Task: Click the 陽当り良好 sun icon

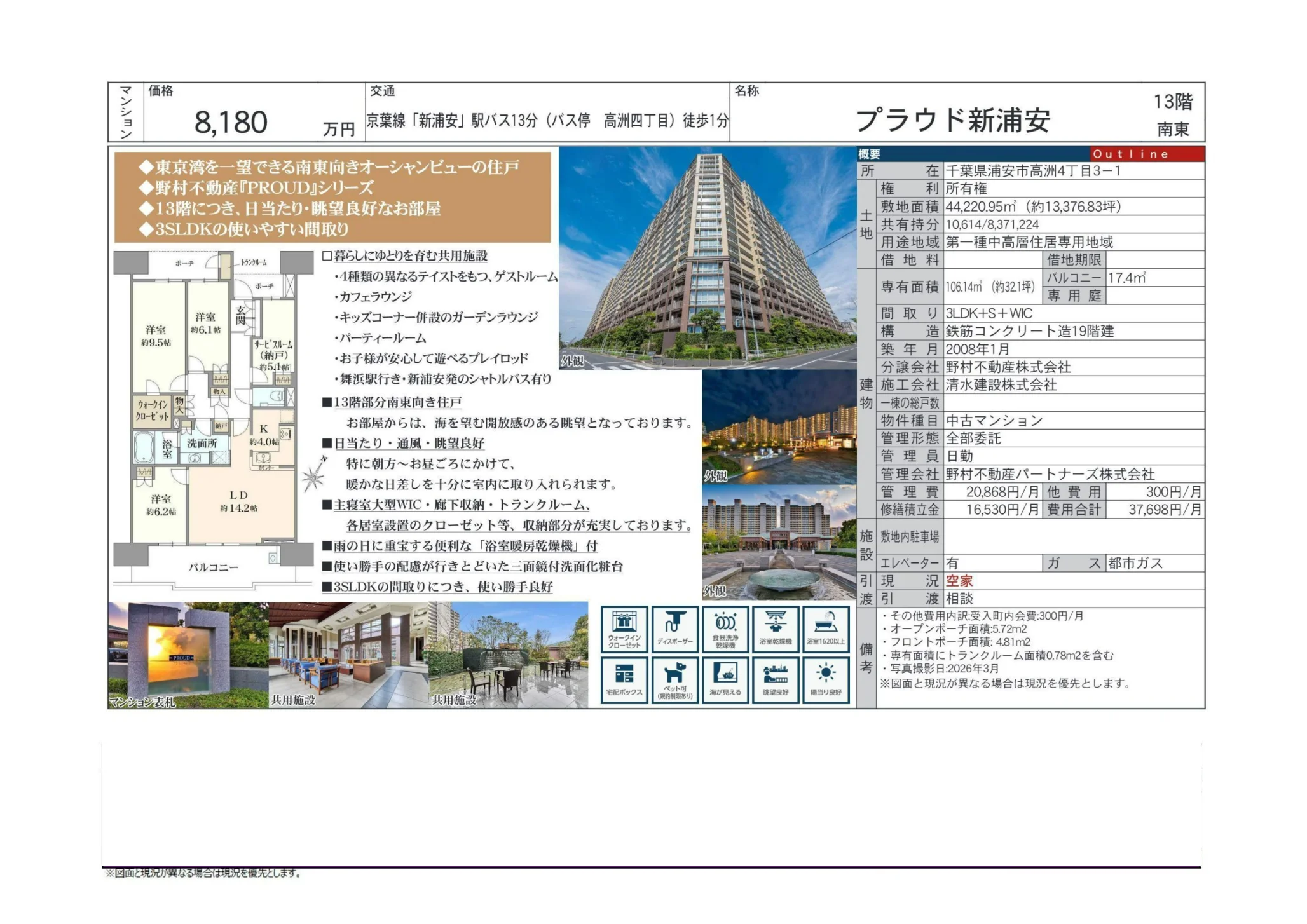Action: 826,680
